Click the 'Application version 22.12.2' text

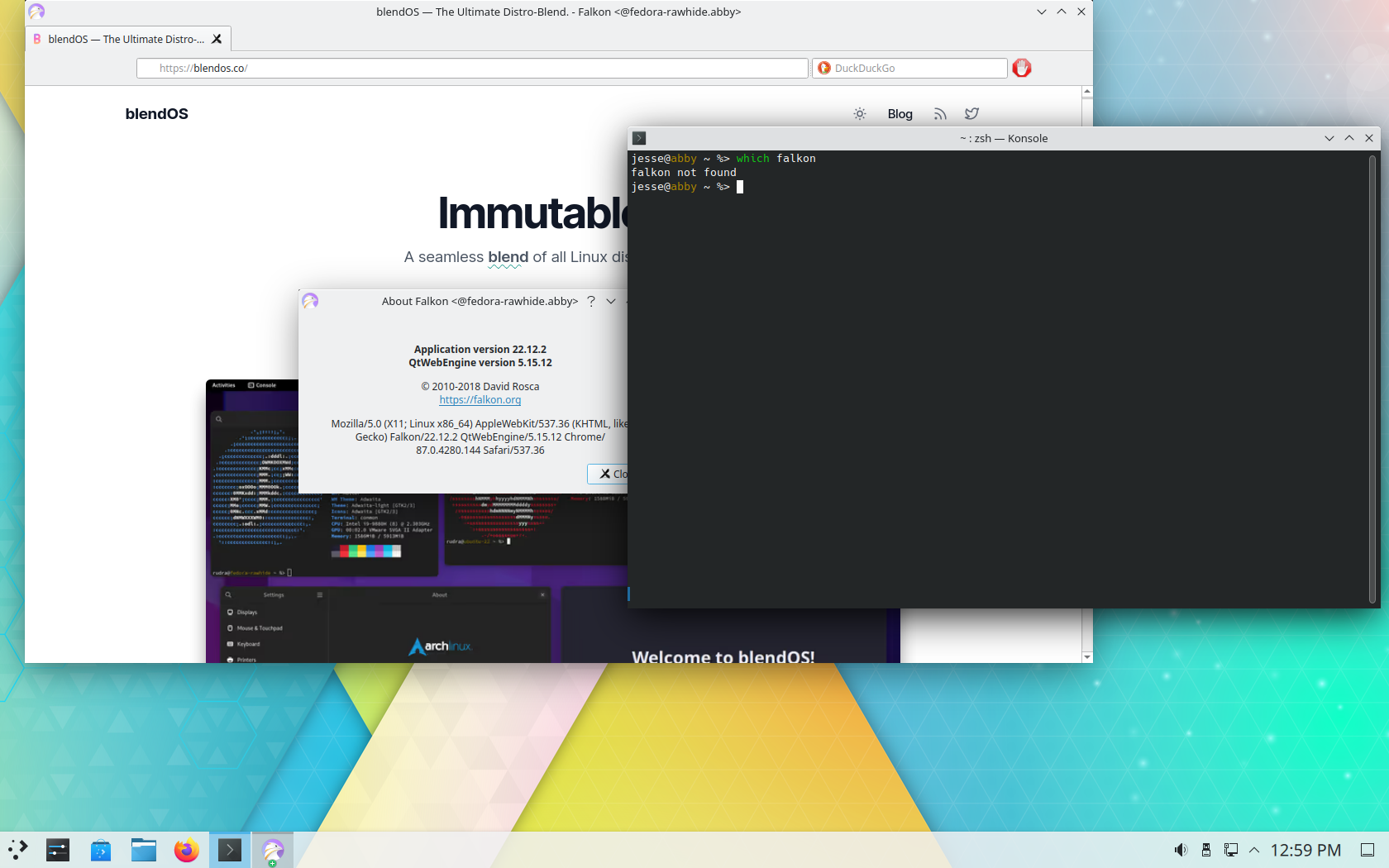480,350
